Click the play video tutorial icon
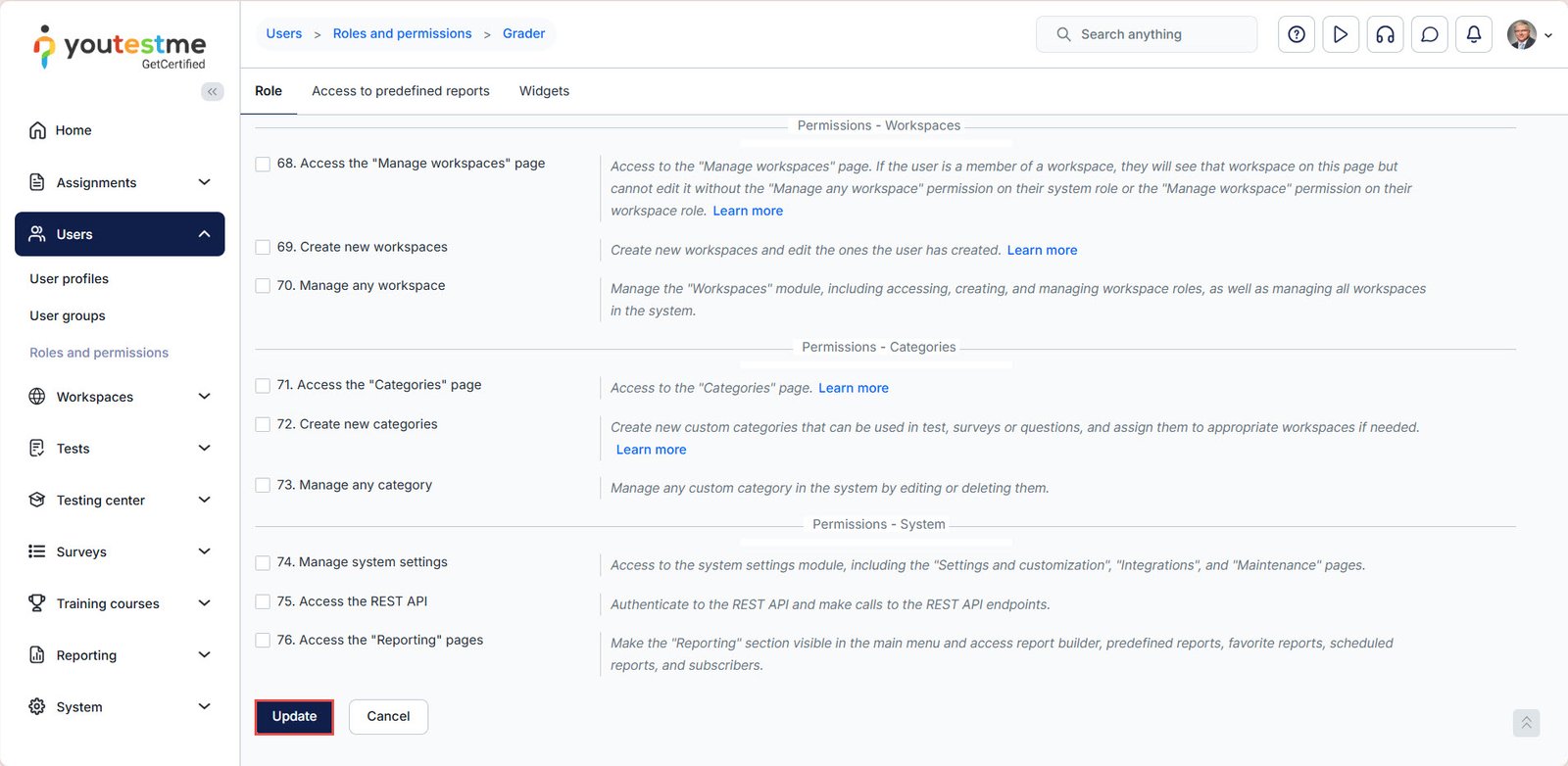The height and width of the screenshot is (766, 1568). (1340, 34)
